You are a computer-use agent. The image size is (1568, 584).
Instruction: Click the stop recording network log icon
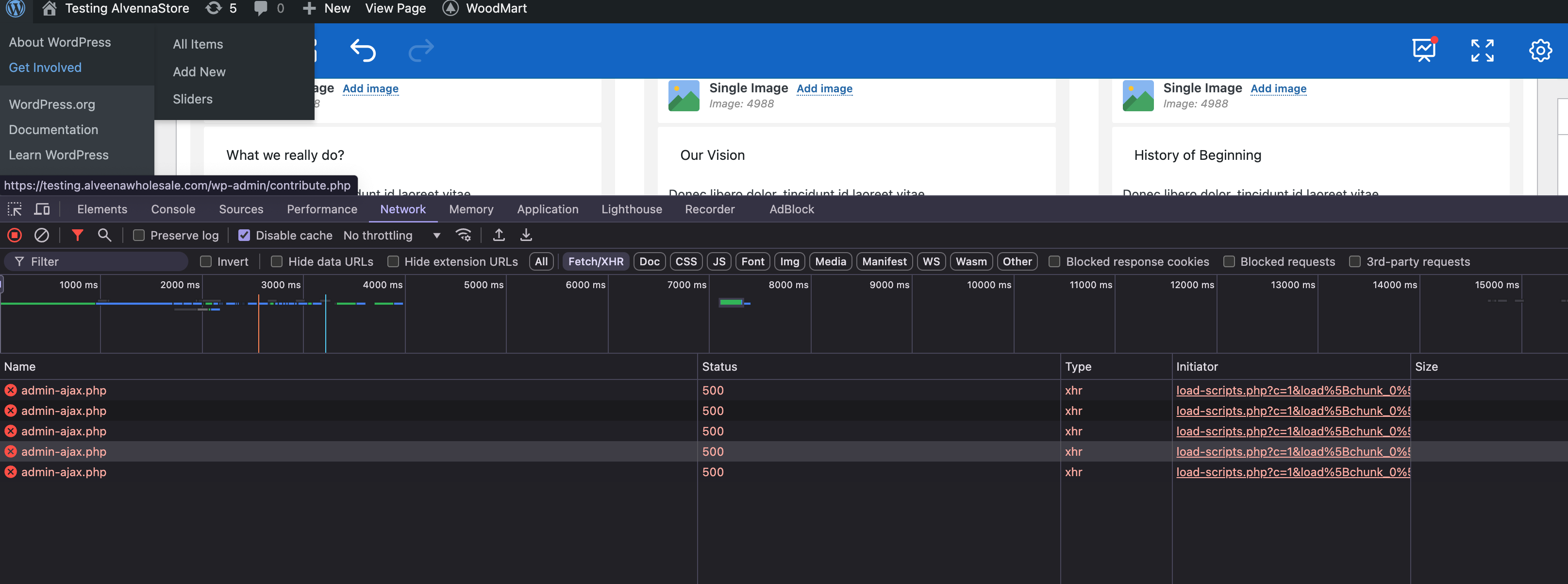coord(15,235)
